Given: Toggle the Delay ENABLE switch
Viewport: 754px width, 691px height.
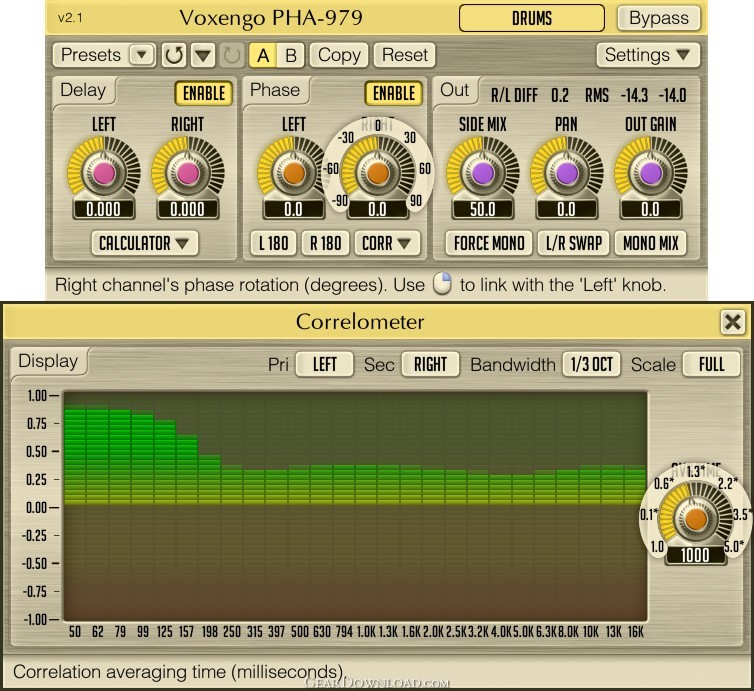Looking at the screenshot, I should 204,93.
